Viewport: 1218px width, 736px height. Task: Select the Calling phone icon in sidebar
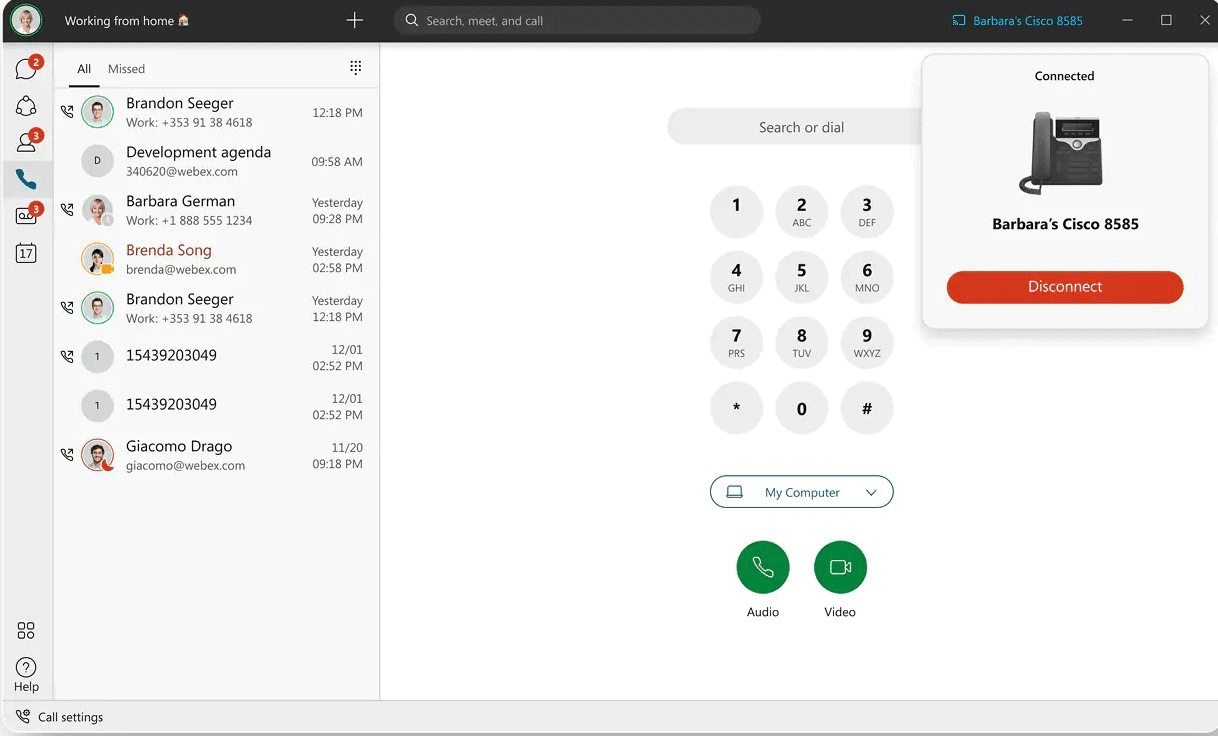(26, 180)
